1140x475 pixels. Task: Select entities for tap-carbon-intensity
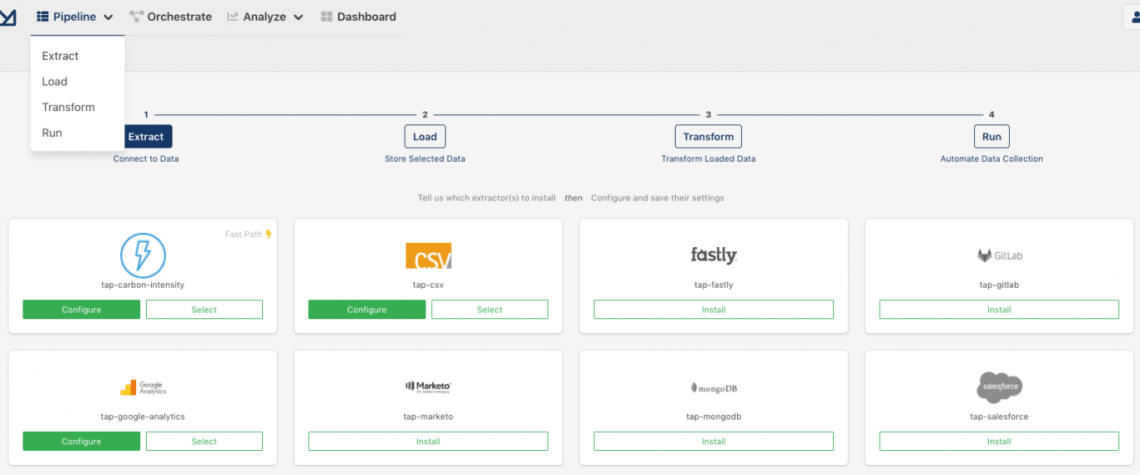pos(204,309)
